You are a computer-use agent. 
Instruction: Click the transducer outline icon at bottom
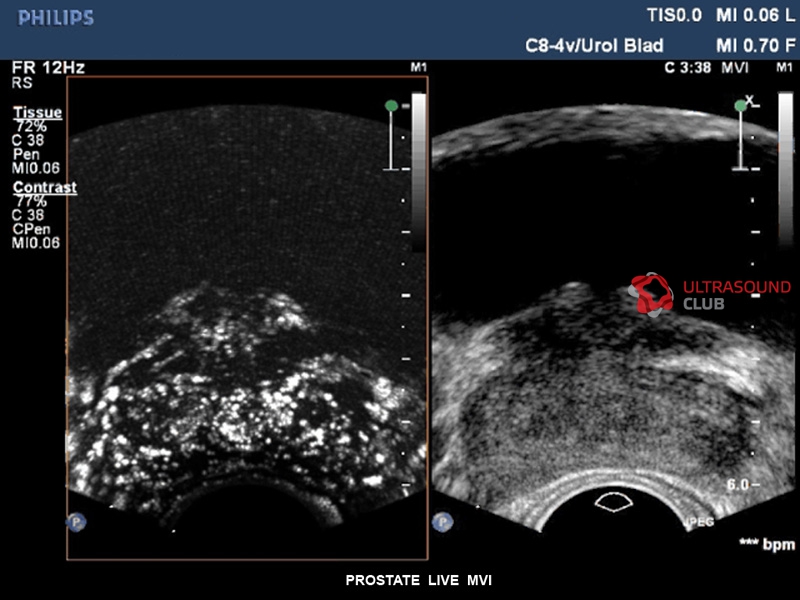pyautogui.click(x=614, y=502)
